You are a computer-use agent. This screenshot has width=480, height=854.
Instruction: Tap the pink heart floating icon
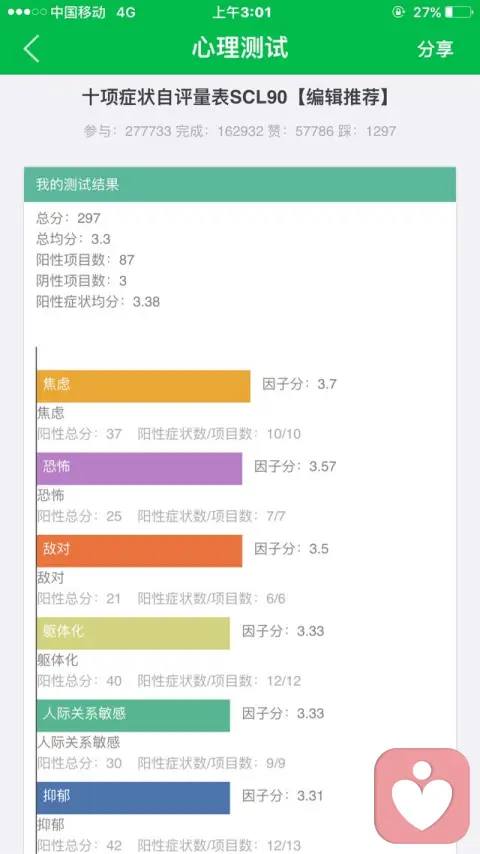(422, 795)
